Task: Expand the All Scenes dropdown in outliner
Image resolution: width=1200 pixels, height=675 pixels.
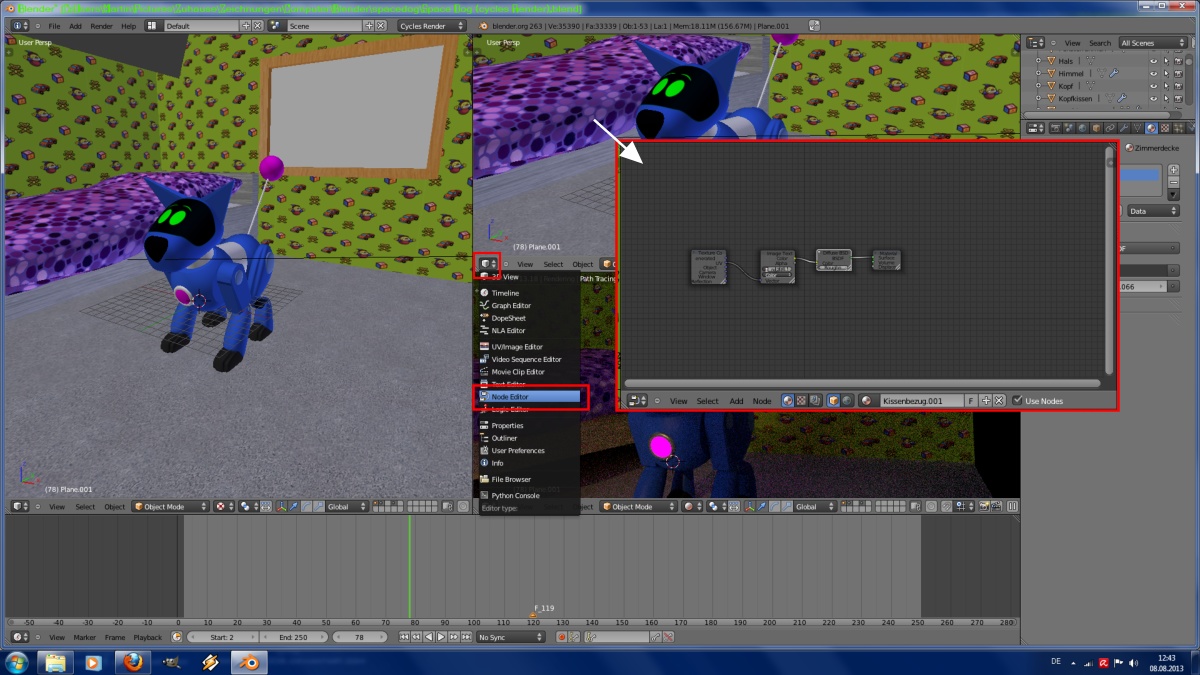Action: point(1153,43)
